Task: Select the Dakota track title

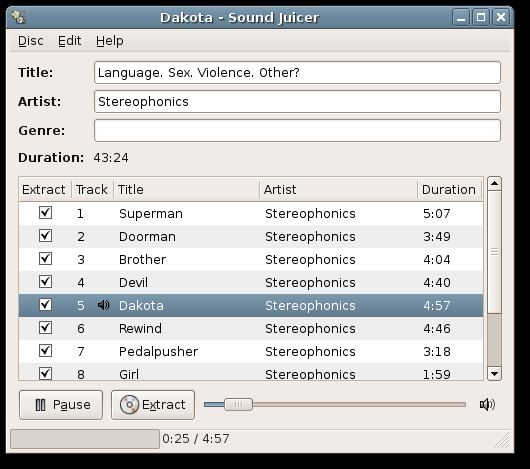Action: pos(141,305)
